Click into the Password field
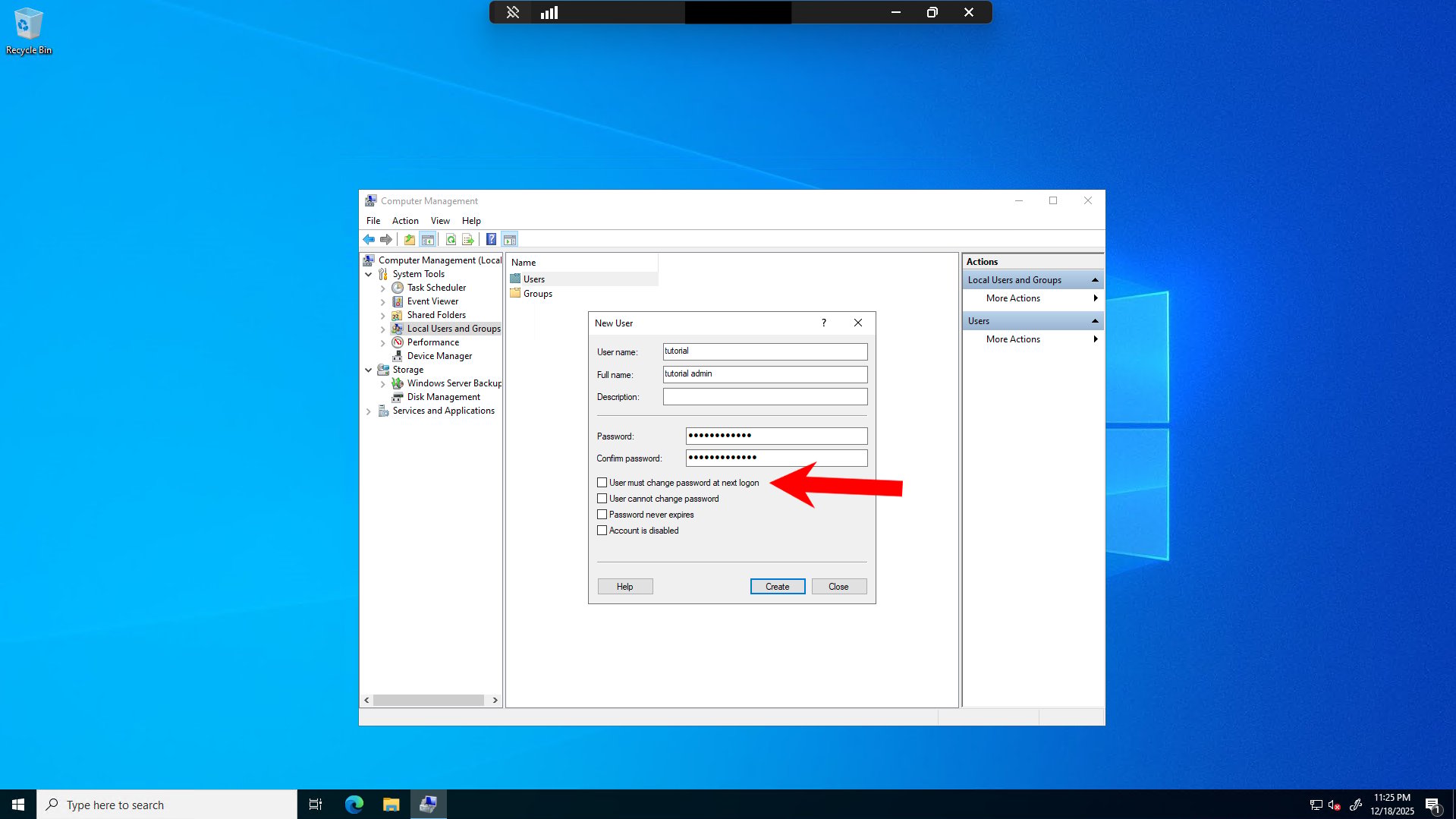Image resolution: width=1456 pixels, height=819 pixels. click(776, 436)
